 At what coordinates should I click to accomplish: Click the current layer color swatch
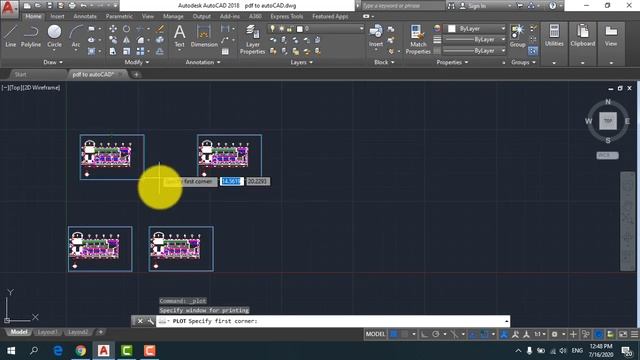[300, 29]
